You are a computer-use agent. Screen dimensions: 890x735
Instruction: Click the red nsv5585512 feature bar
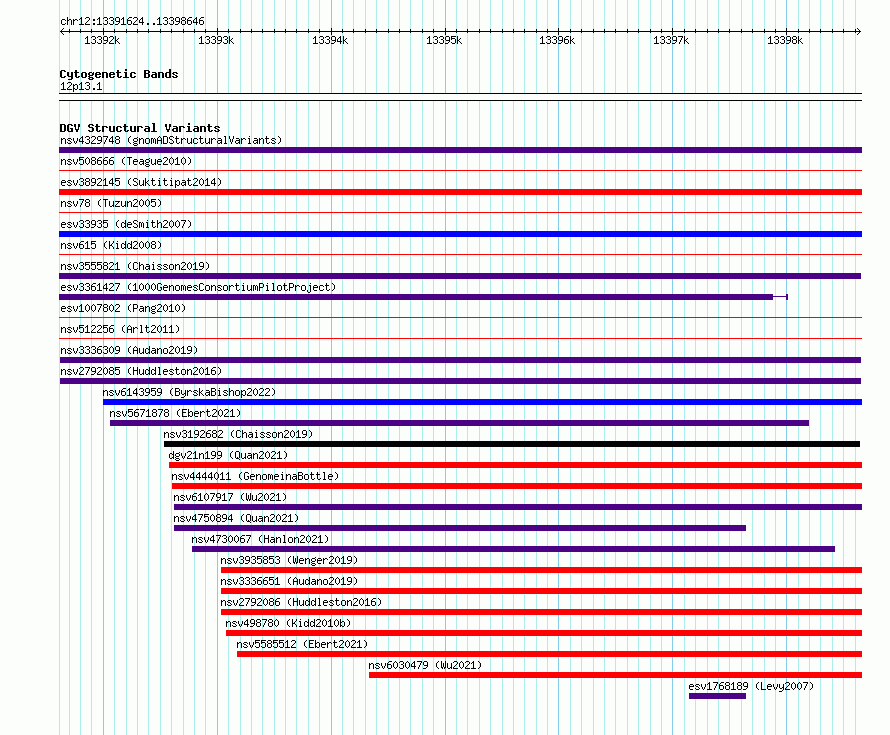coord(549,654)
